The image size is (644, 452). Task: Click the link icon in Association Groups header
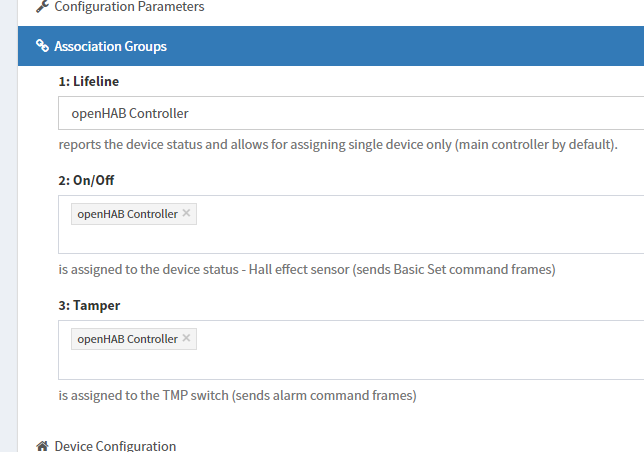coord(42,46)
